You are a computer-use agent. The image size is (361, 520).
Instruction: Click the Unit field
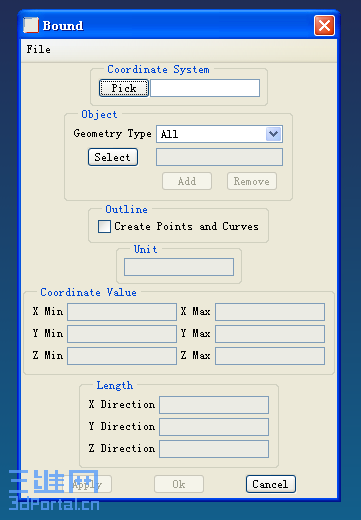179,267
